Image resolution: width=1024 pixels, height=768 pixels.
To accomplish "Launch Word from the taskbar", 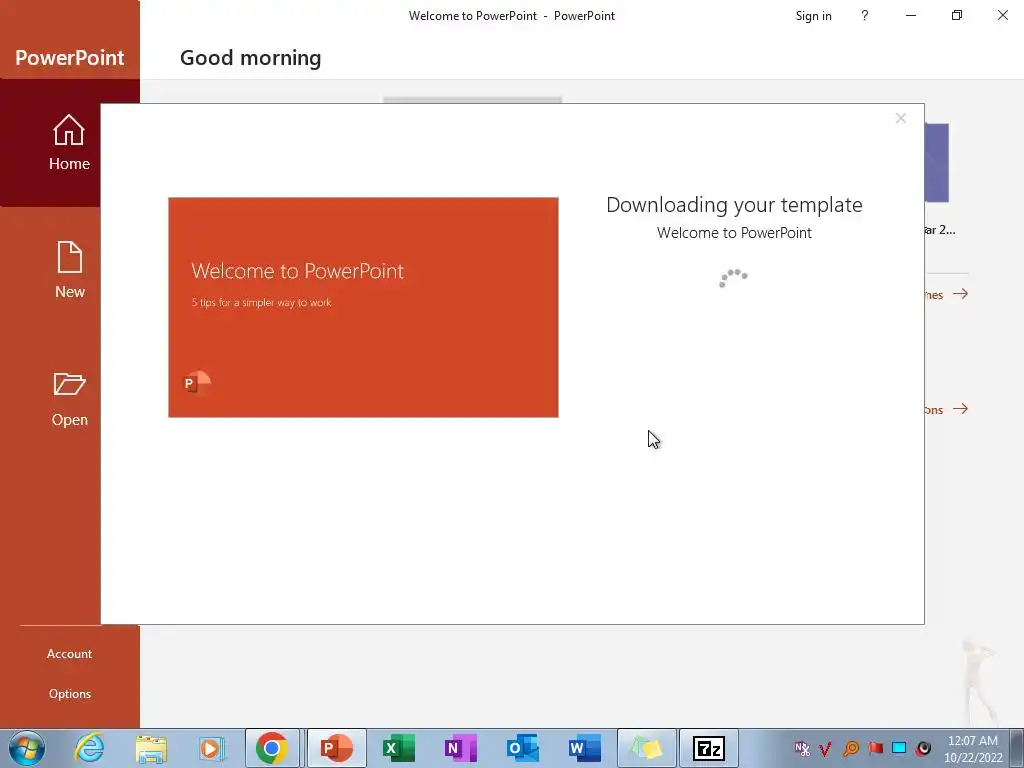I will click(584, 748).
